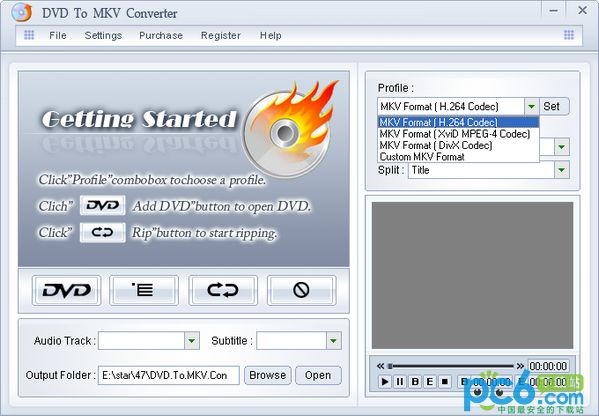Open the title list button
This screenshot has height=416, width=599.
tap(144, 290)
